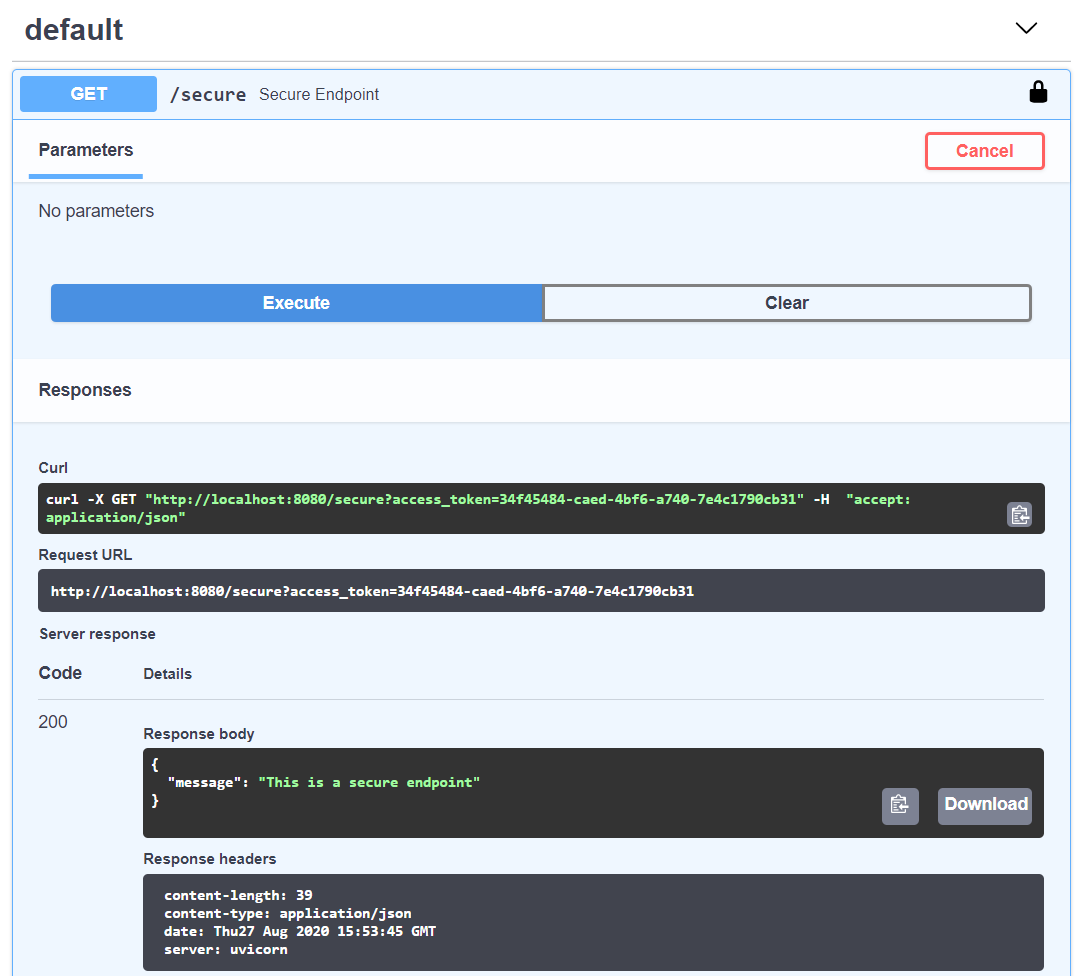Collapse the default section using its chevron
The height and width of the screenshot is (976, 1080).
(x=1026, y=28)
